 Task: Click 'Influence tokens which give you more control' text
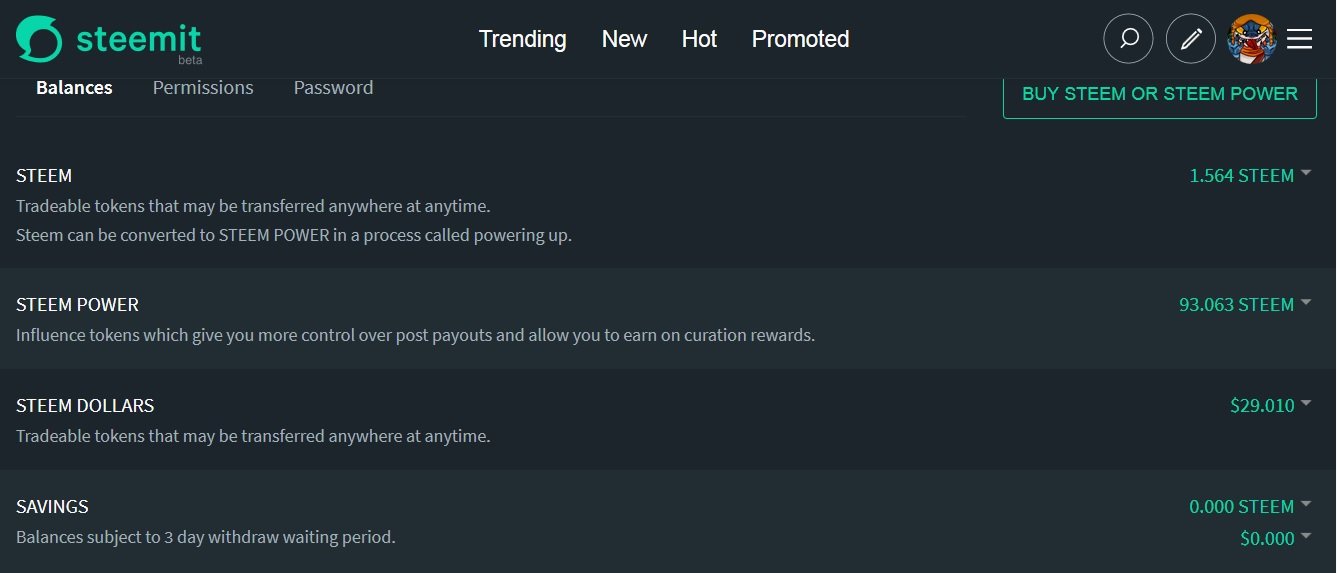point(415,335)
